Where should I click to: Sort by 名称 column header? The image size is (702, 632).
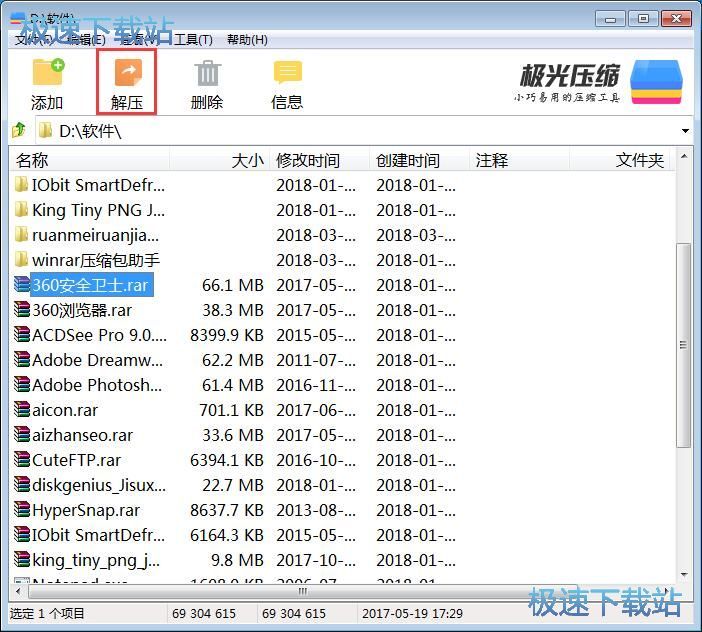click(x=90, y=160)
